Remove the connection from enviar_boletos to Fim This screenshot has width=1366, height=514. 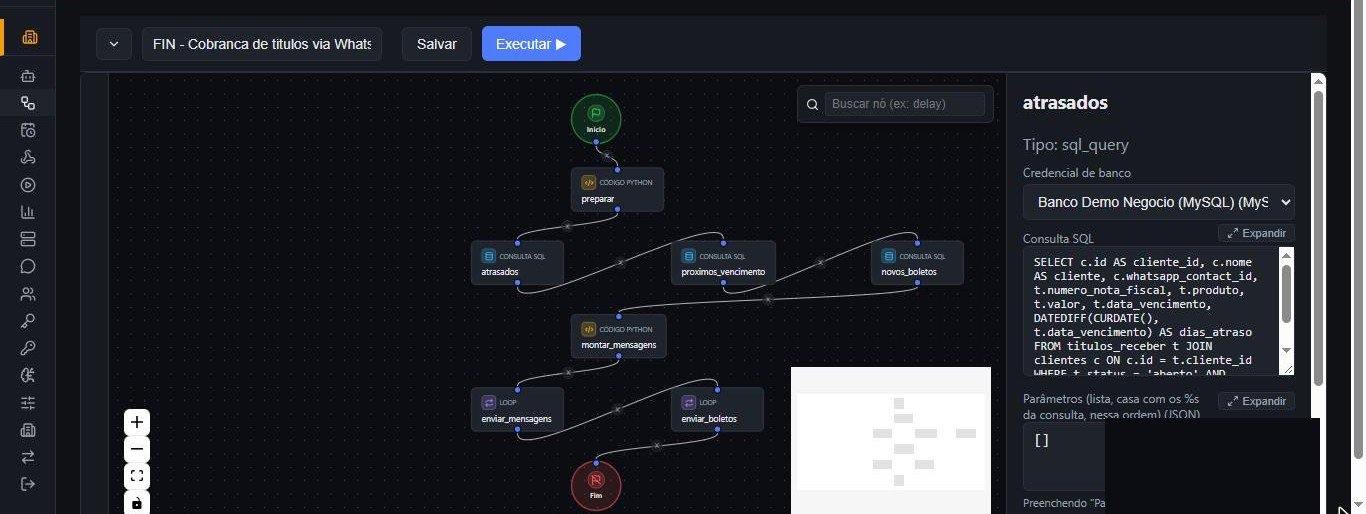[x=656, y=445]
